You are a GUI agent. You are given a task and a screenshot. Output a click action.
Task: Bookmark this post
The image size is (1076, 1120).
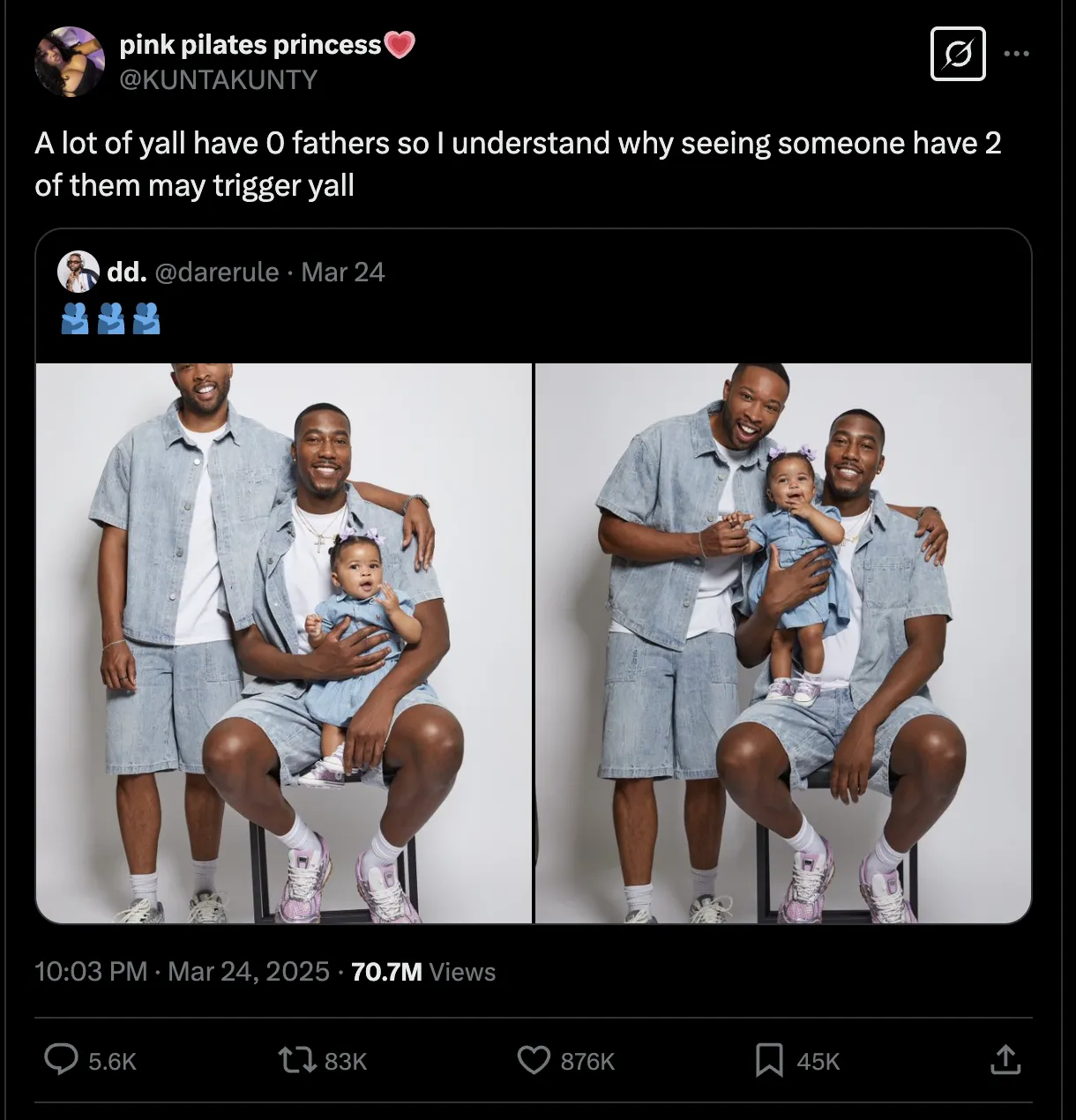(x=769, y=1059)
